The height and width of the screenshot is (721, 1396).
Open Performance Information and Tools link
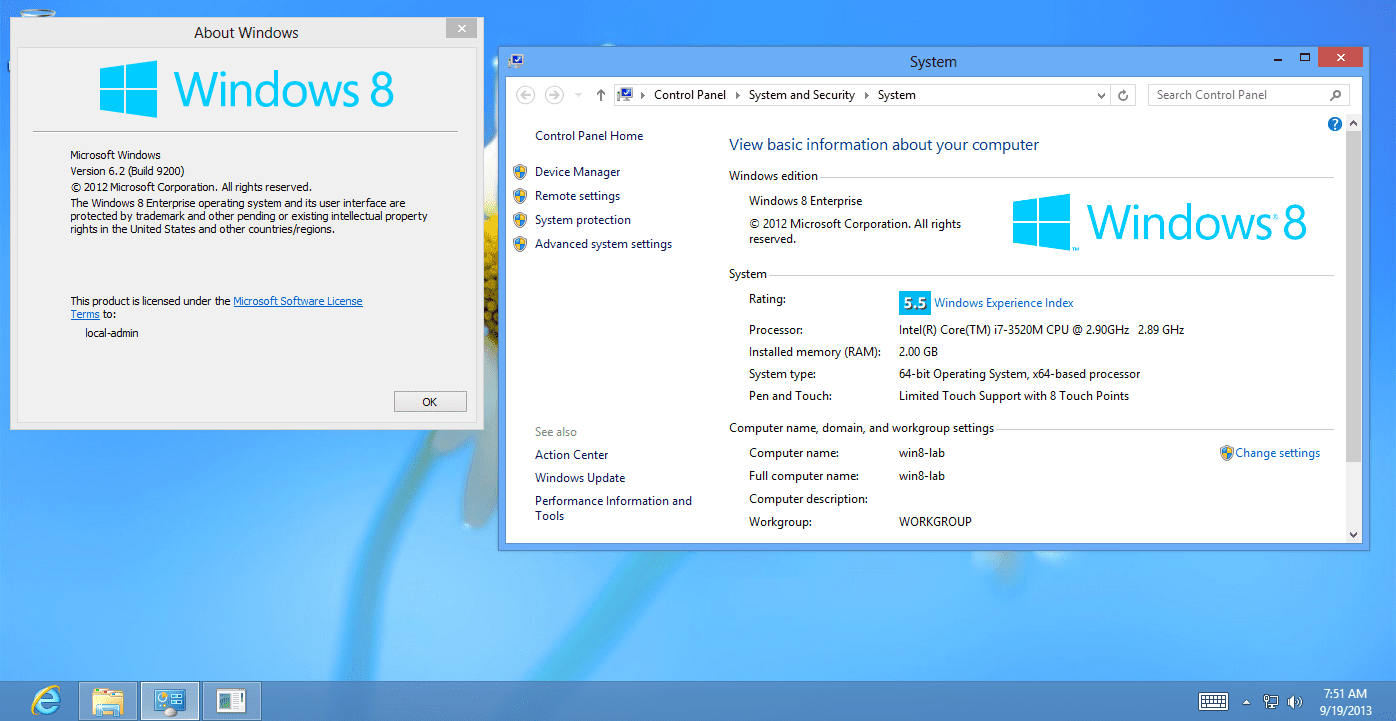pyautogui.click(x=613, y=508)
